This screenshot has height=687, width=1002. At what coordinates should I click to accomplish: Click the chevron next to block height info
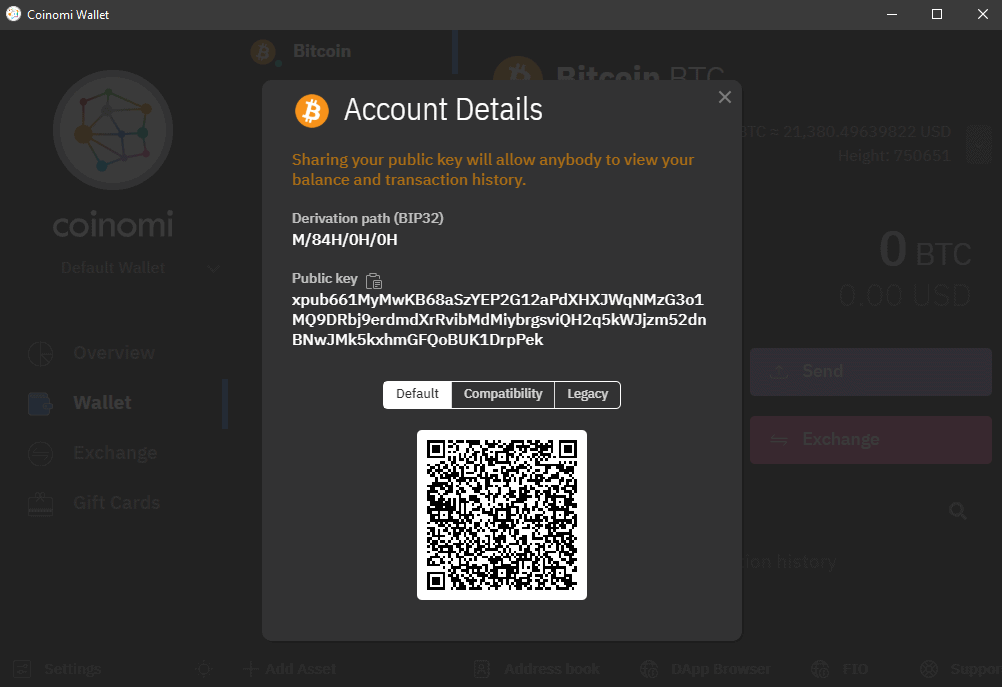click(x=978, y=144)
